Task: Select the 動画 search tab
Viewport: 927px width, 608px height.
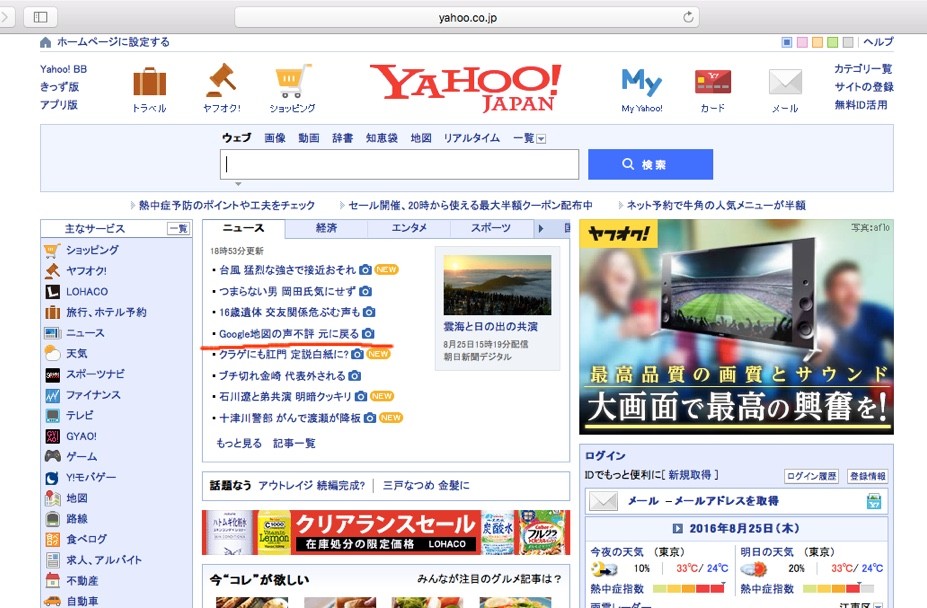Action: pyautogui.click(x=309, y=138)
